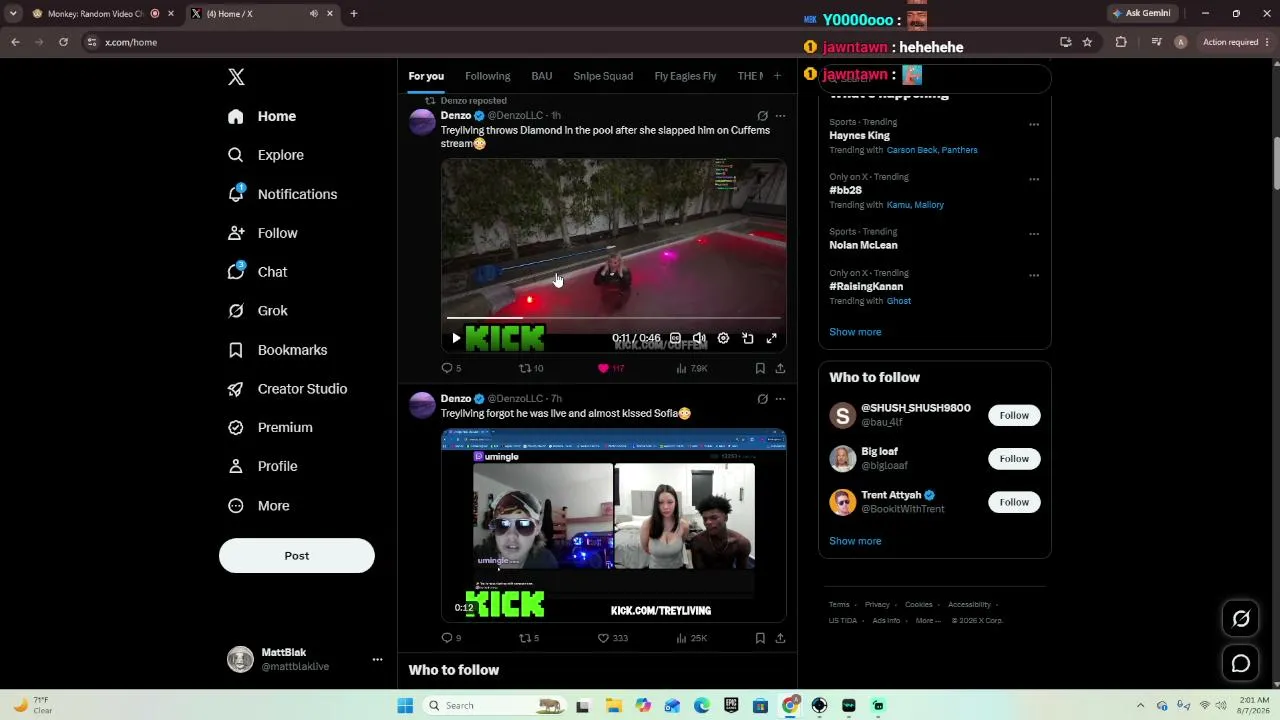This screenshot has width=1280, height=720.
Task: Open the floating Messages button
Action: pos(1241,663)
